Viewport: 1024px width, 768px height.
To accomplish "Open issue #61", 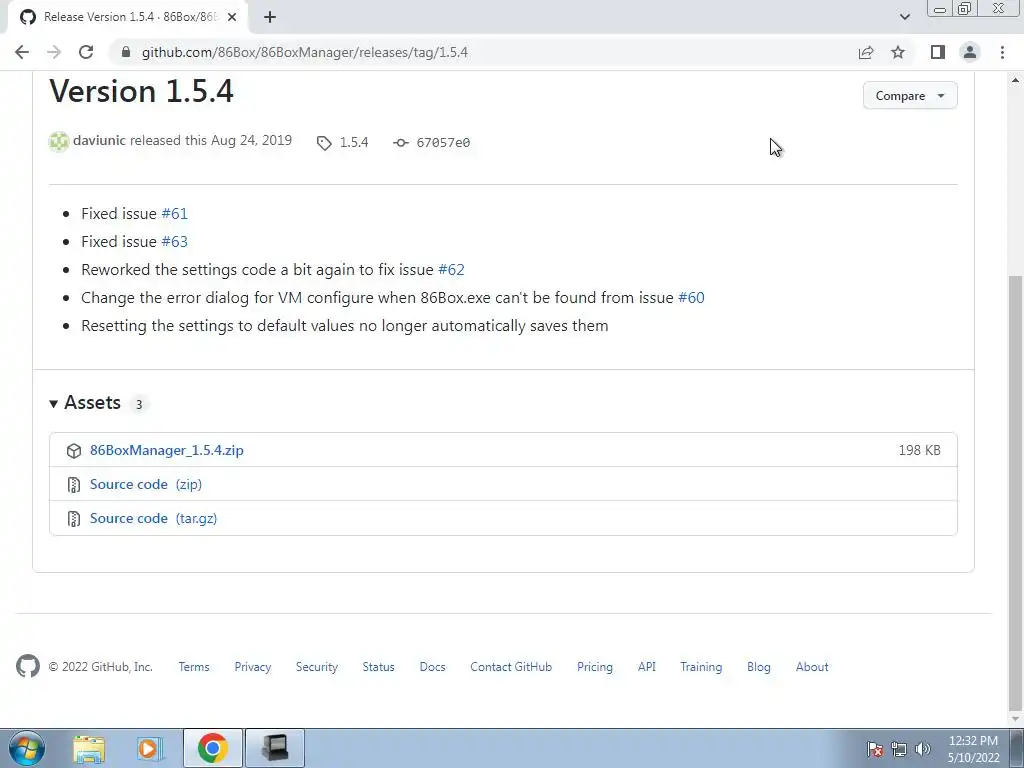I will (174, 214).
